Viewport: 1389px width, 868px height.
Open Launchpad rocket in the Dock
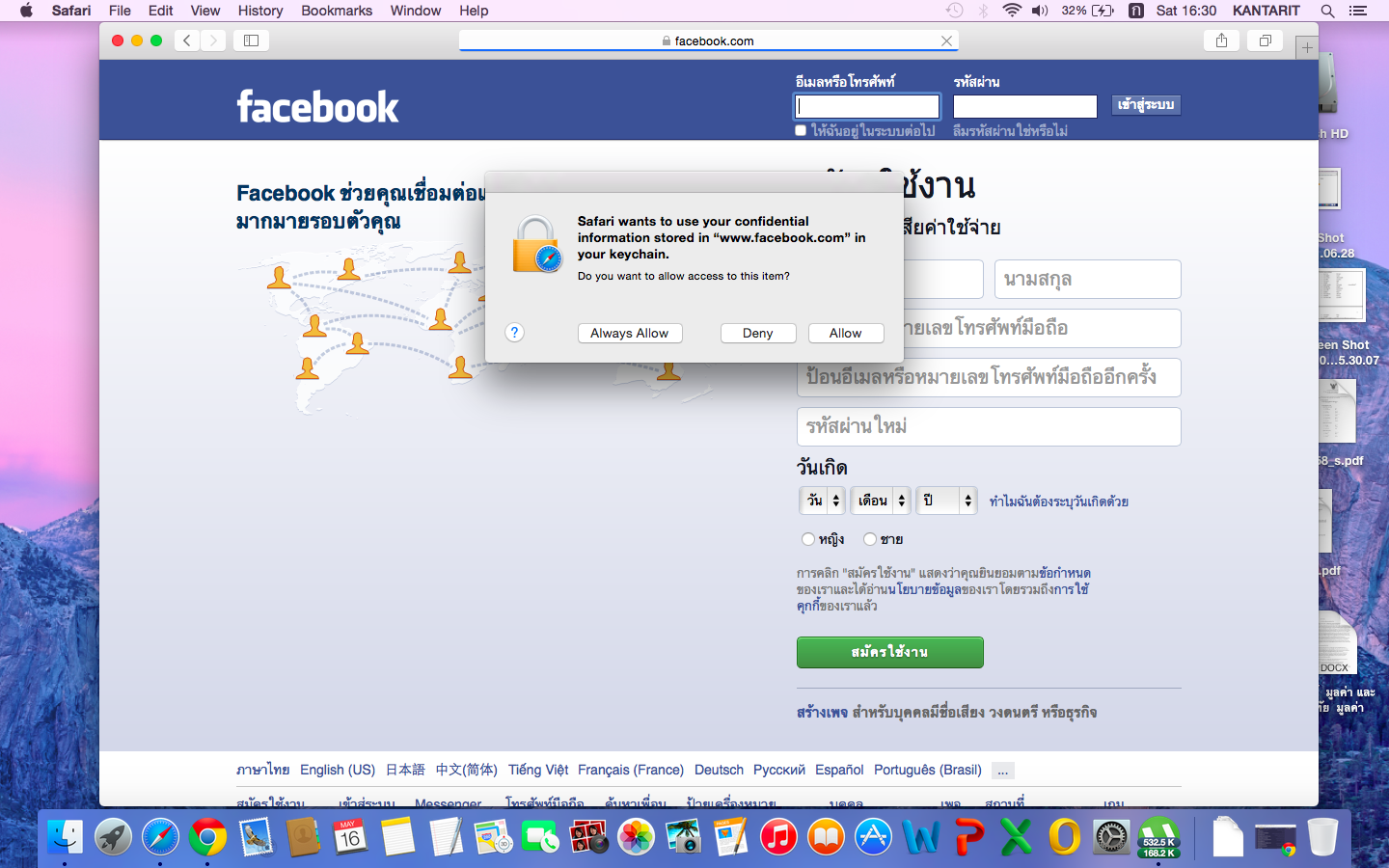(113, 836)
